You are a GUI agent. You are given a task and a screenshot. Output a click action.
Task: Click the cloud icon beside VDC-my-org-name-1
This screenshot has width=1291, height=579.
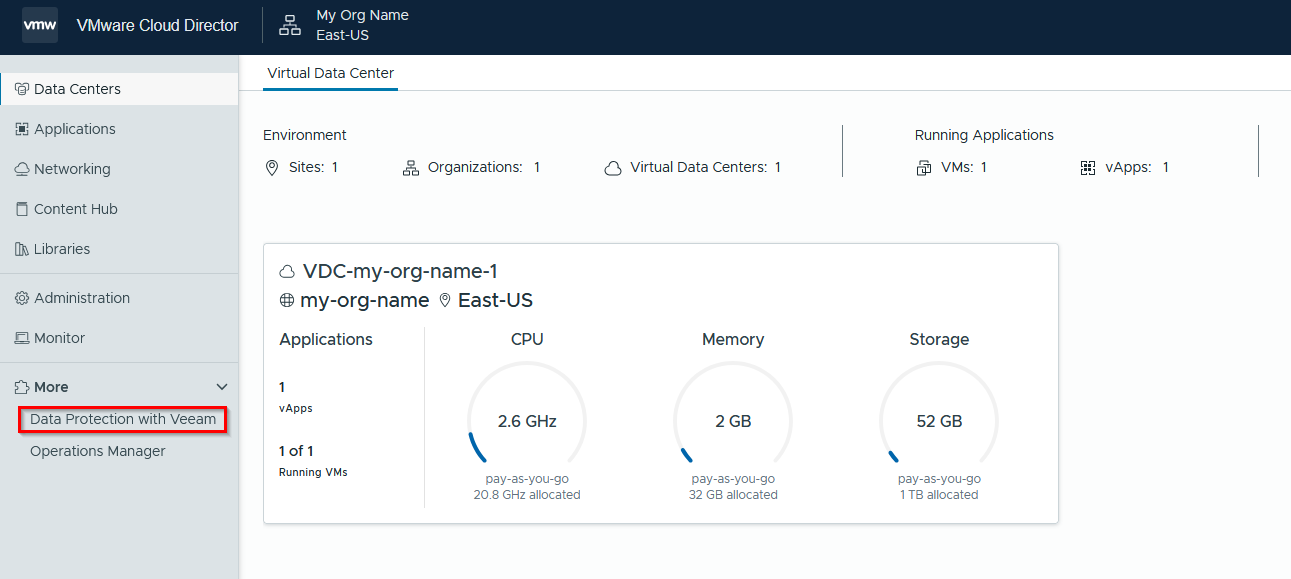tap(288, 272)
